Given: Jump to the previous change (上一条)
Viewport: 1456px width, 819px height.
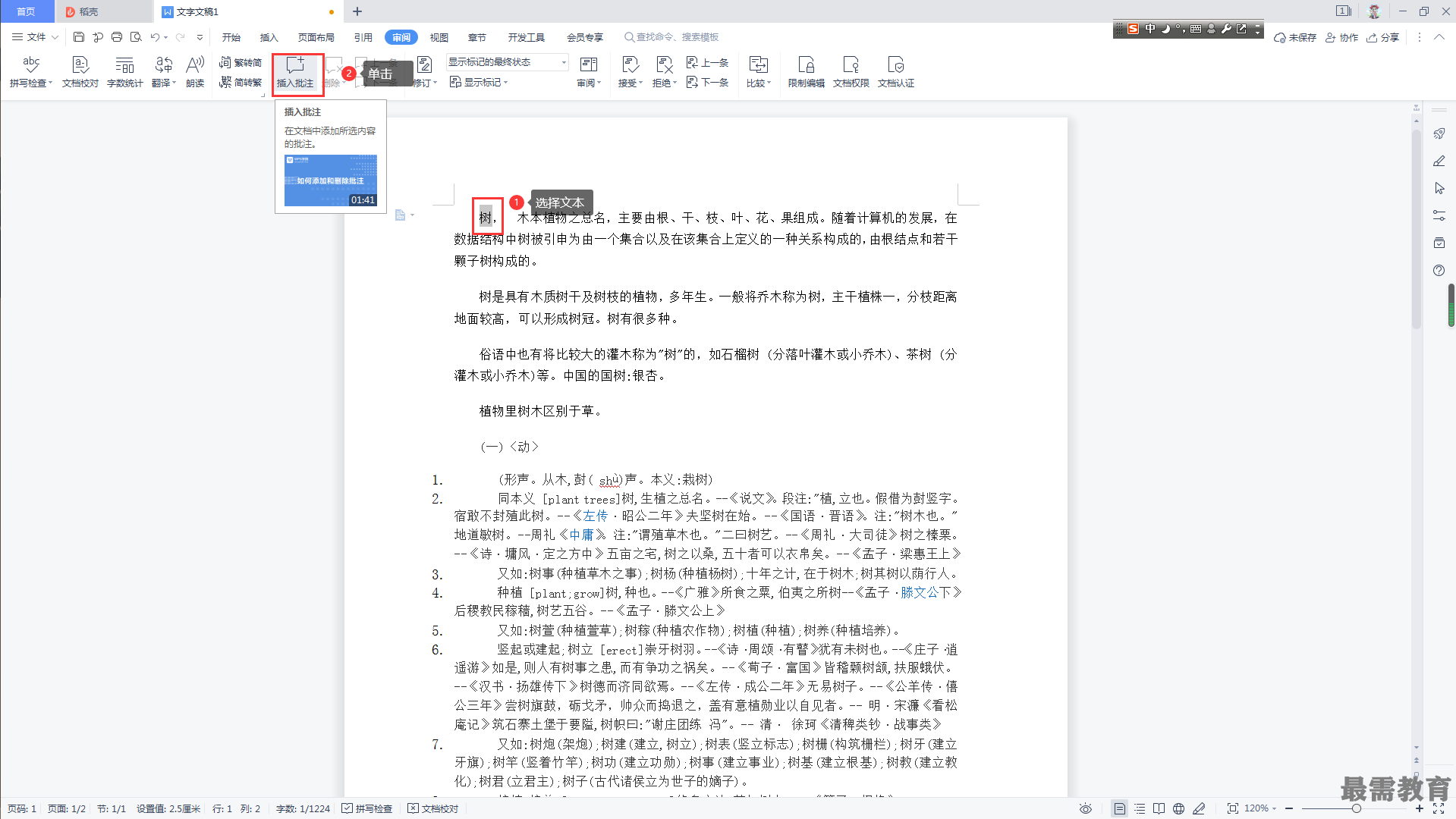Looking at the screenshot, I should click(708, 62).
